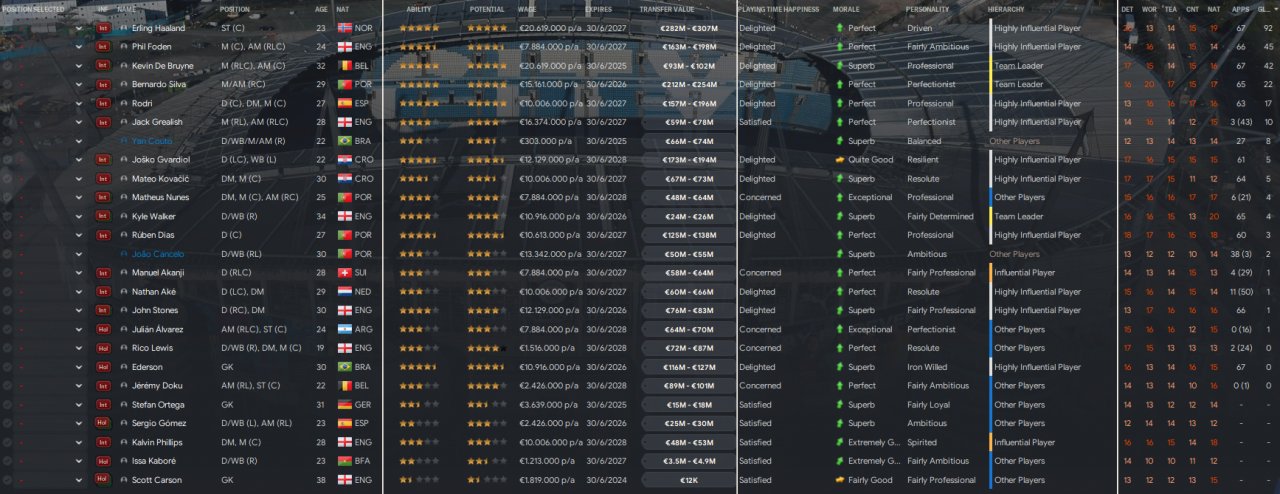Click the person icon beside Jack Grealish's name
The height and width of the screenshot is (494, 1280).
tap(124, 122)
